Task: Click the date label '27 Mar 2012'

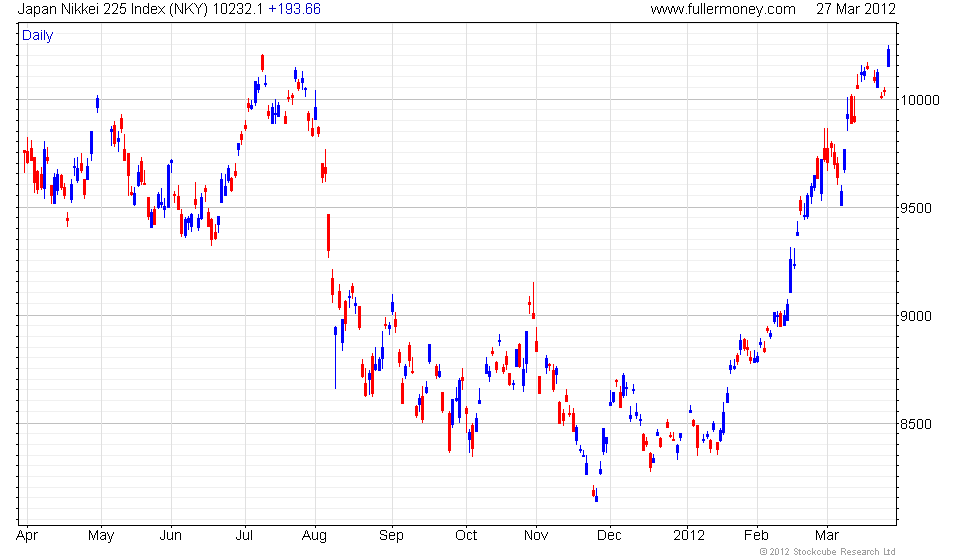Action: (x=856, y=9)
